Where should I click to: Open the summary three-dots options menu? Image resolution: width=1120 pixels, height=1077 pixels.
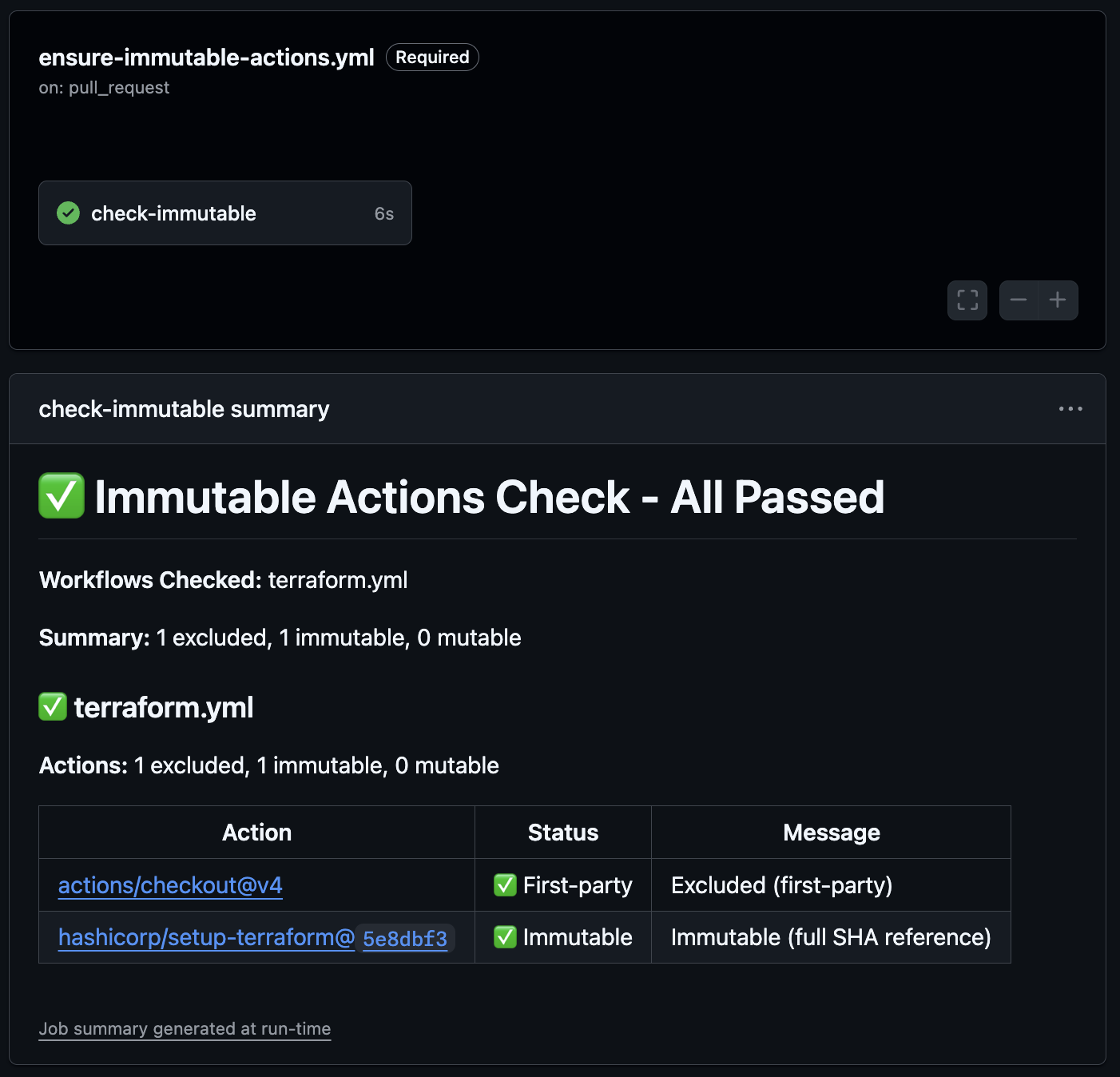click(x=1070, y=409)
